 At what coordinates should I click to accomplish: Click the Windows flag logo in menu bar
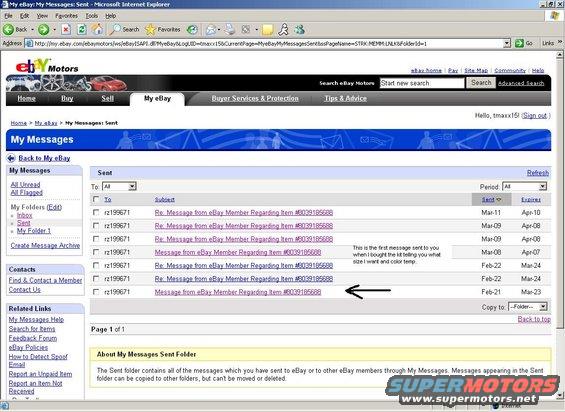point(555,15)
